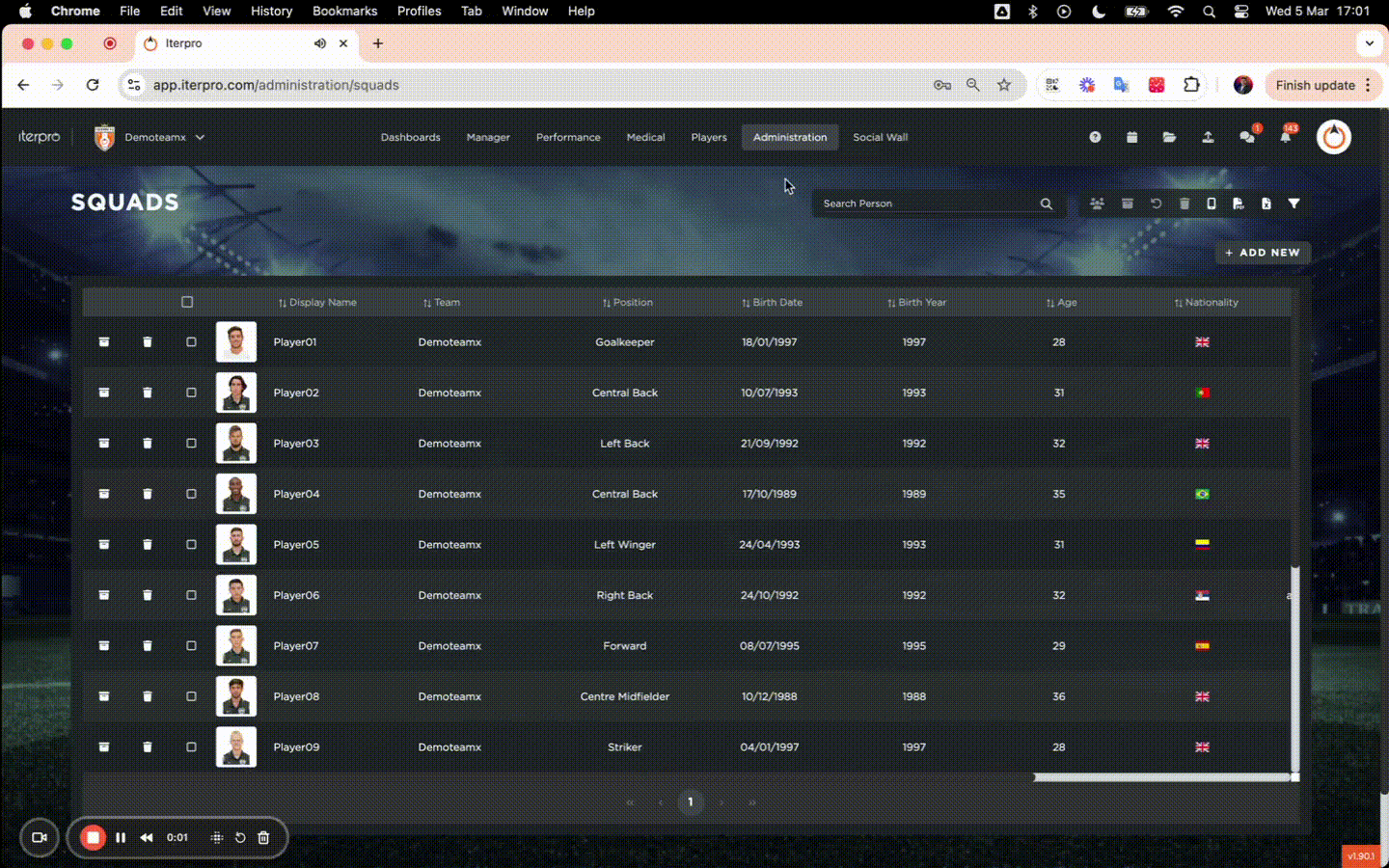1389x868 pixels.
Task: Toggle the select-all checkbox in table header
Action: coord(187,302)
